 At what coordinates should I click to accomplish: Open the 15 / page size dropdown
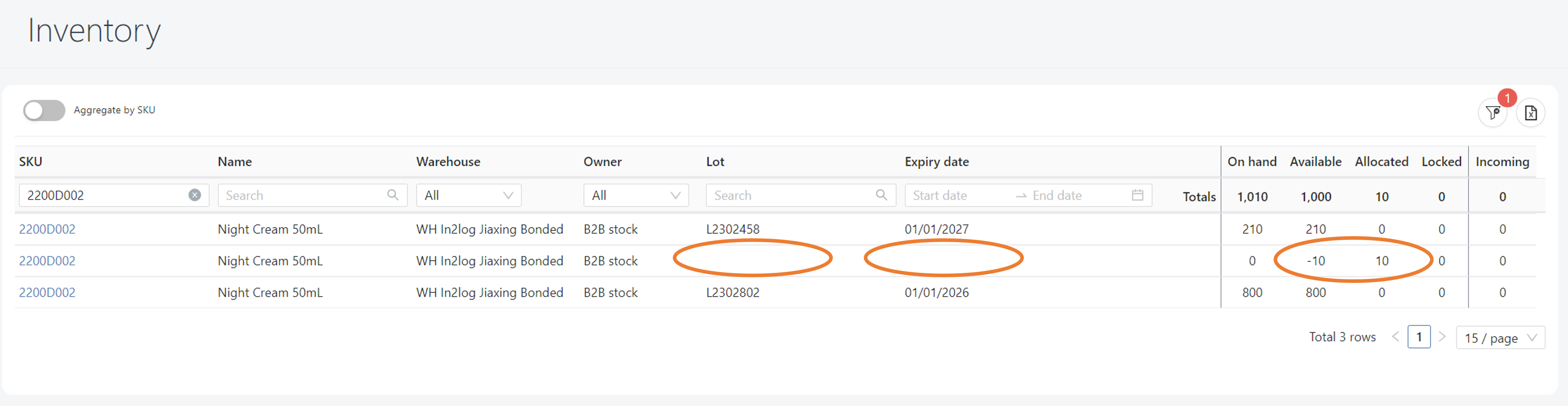coord(1500,338)
